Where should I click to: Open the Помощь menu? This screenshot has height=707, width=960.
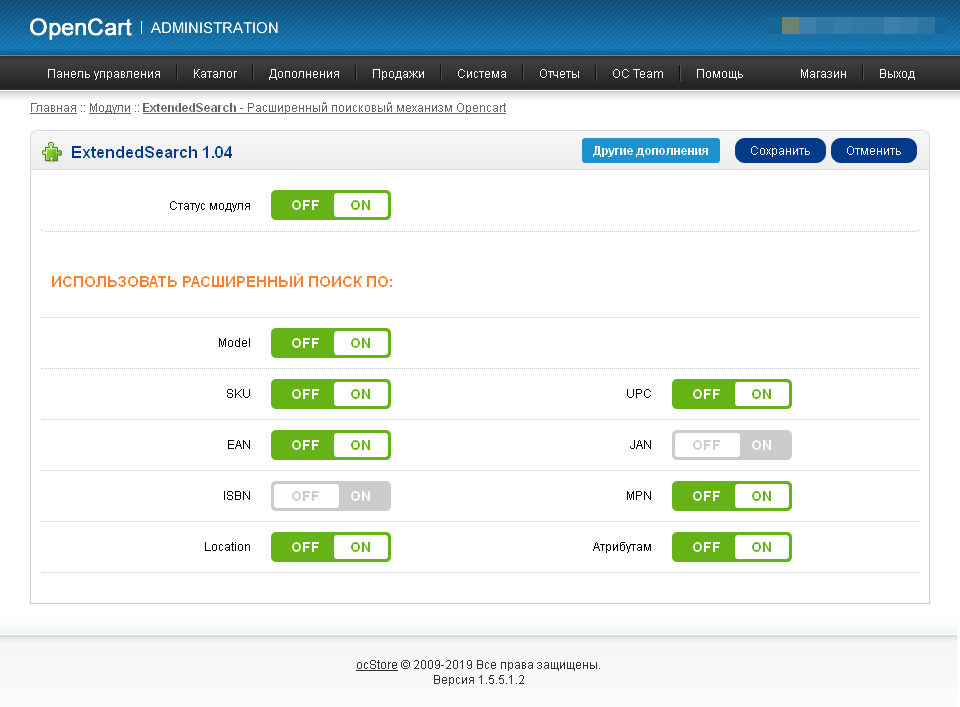point(719,73)
